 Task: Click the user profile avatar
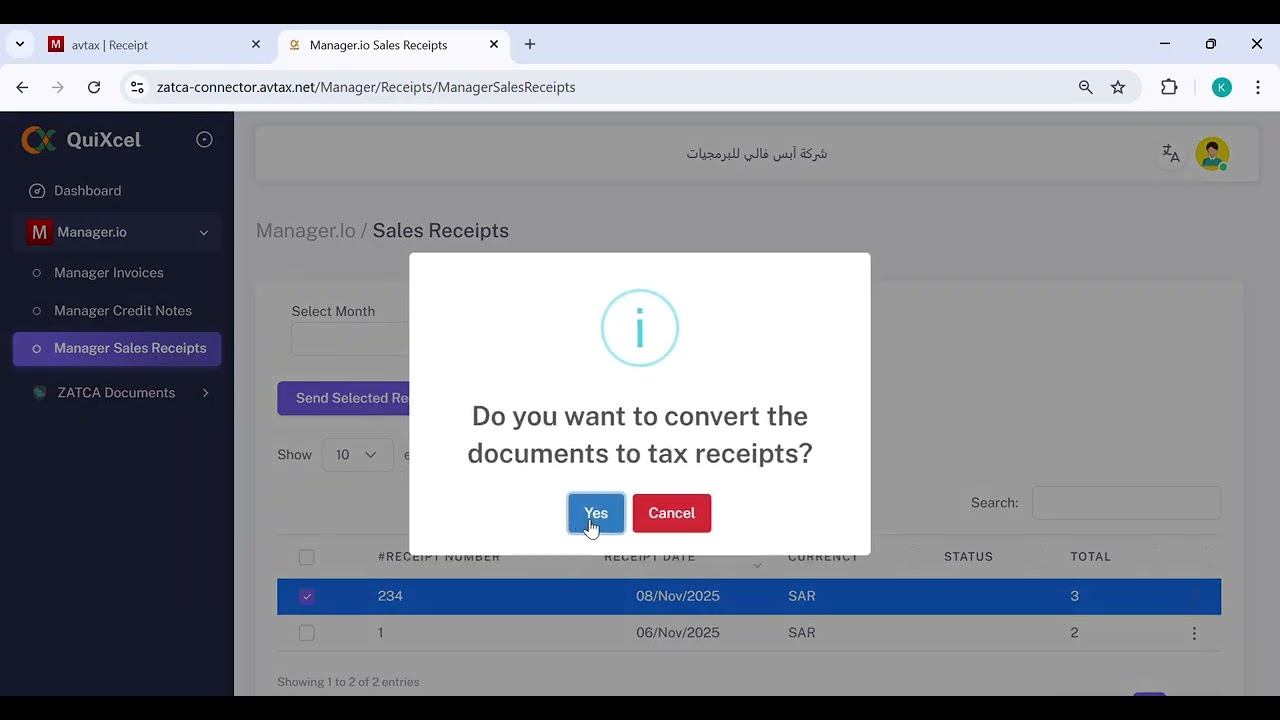(1212, 153)
